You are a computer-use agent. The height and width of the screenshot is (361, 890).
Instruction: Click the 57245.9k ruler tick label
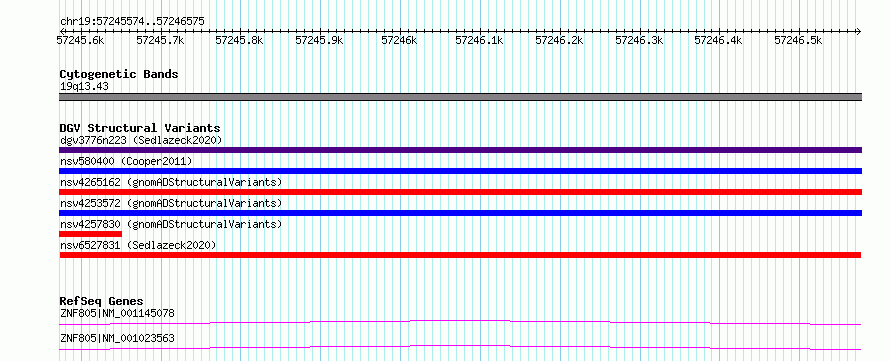tap(320, 40)
